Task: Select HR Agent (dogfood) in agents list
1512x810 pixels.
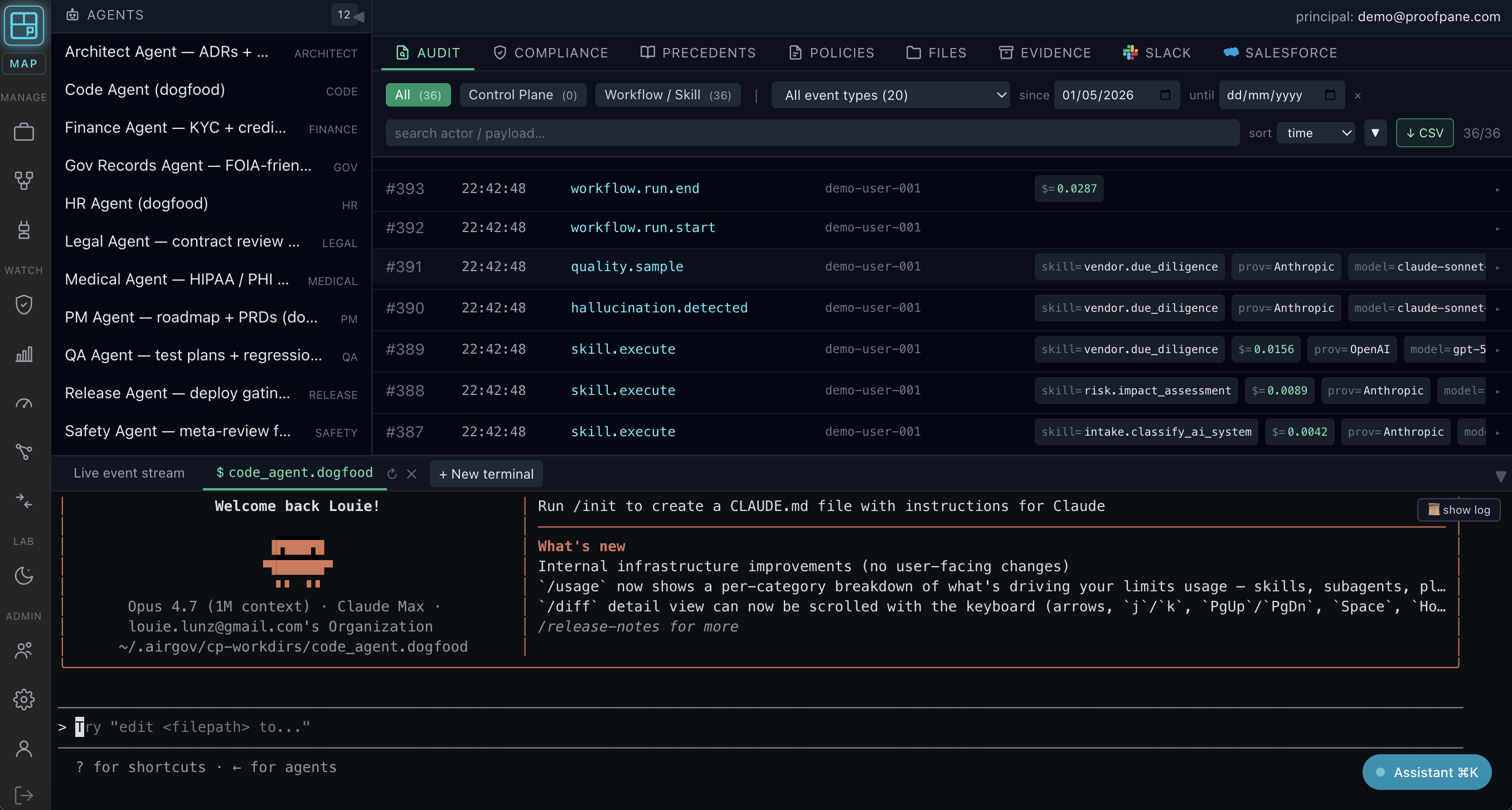Action: pos(211,204)
